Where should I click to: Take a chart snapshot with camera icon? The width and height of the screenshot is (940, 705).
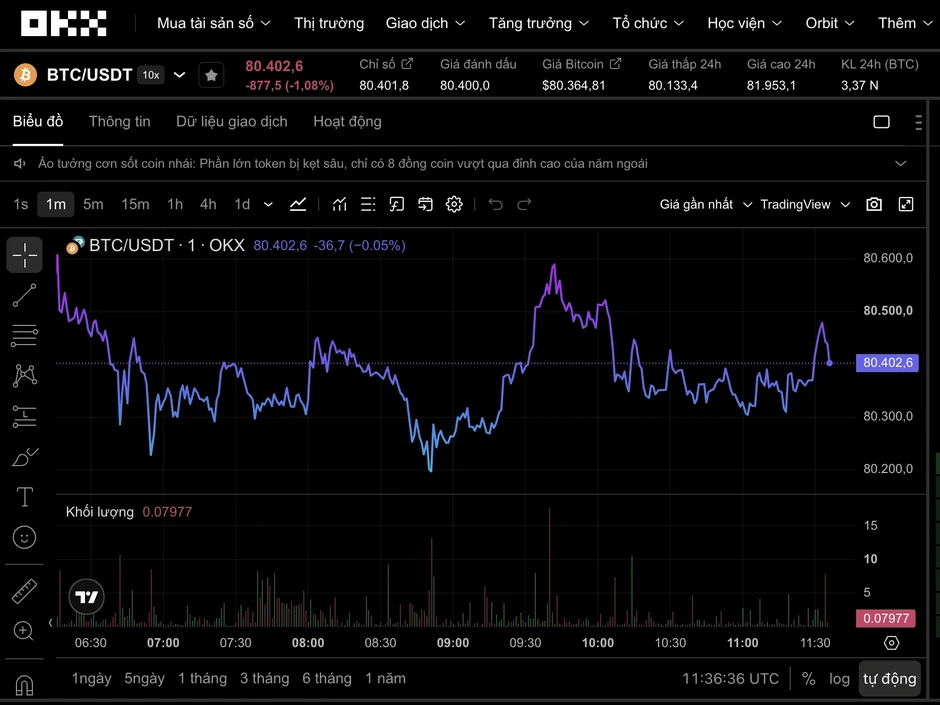click(874, 204)
